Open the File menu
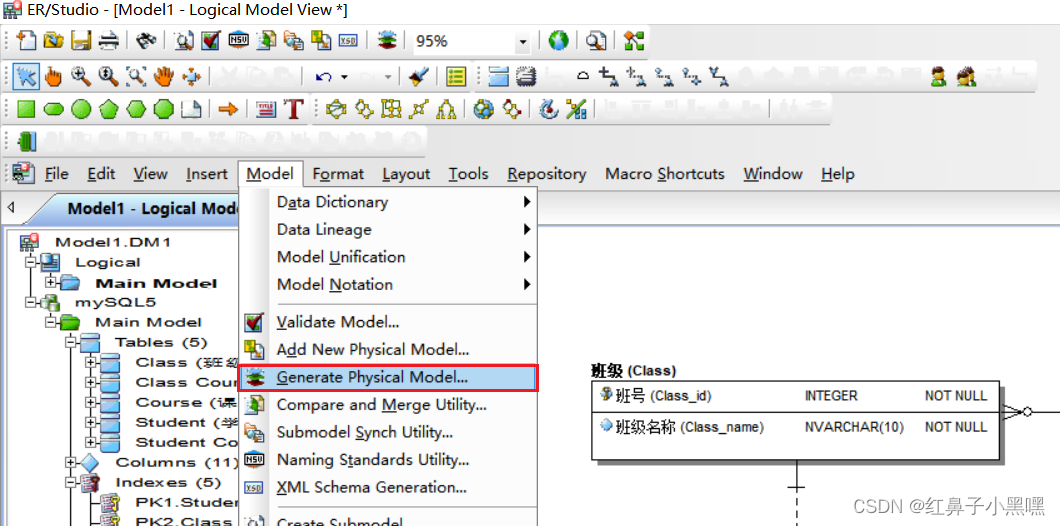The height and width of the screenshot is (526, 1060). point(57,174)
